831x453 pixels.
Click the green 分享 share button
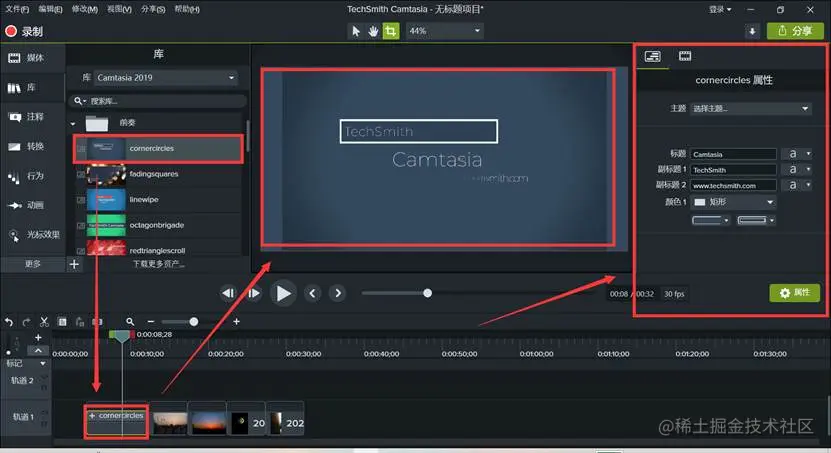(x=795, y=31)
